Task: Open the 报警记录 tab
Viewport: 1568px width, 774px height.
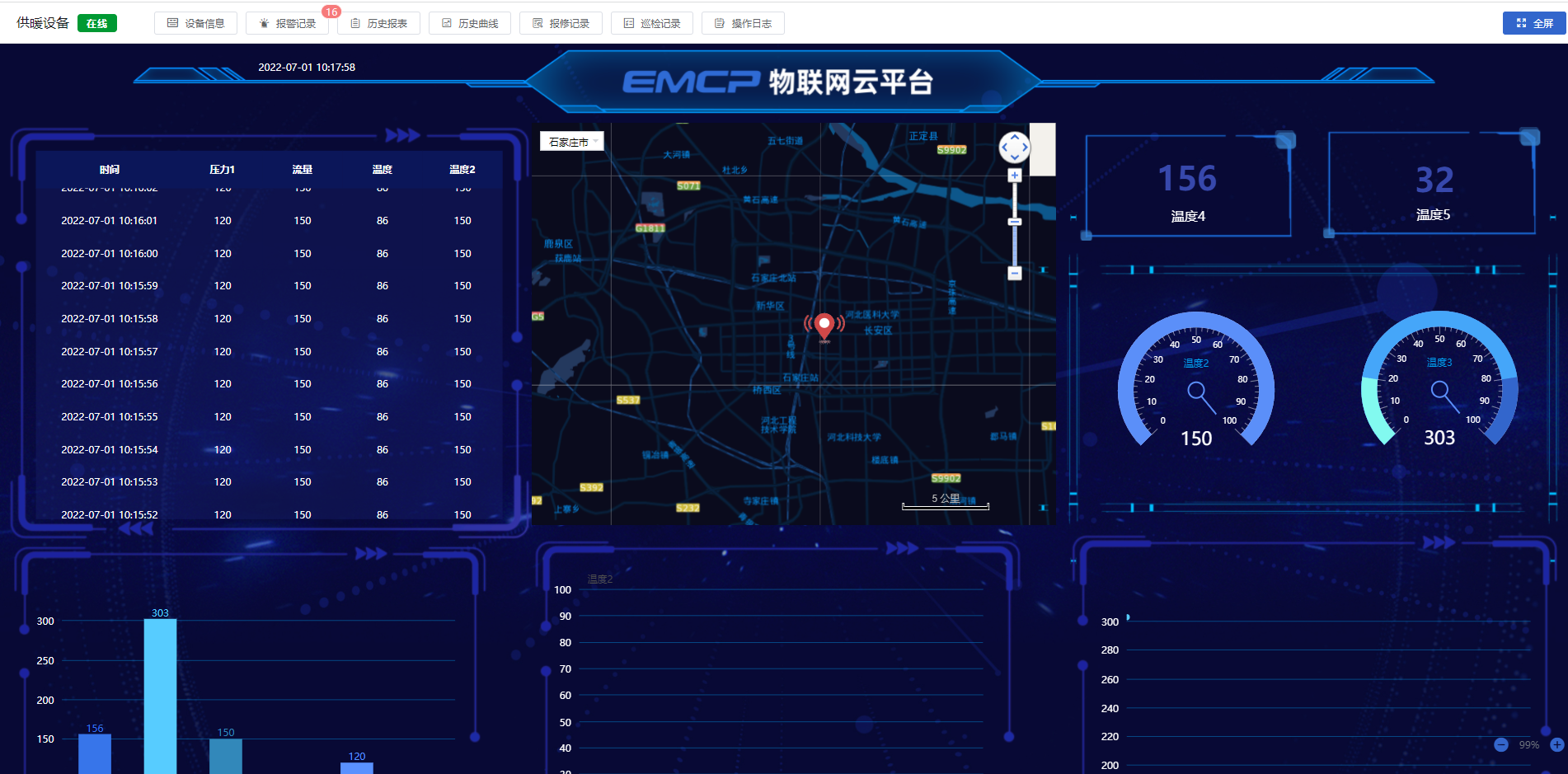Action: [x=287, y=23]
